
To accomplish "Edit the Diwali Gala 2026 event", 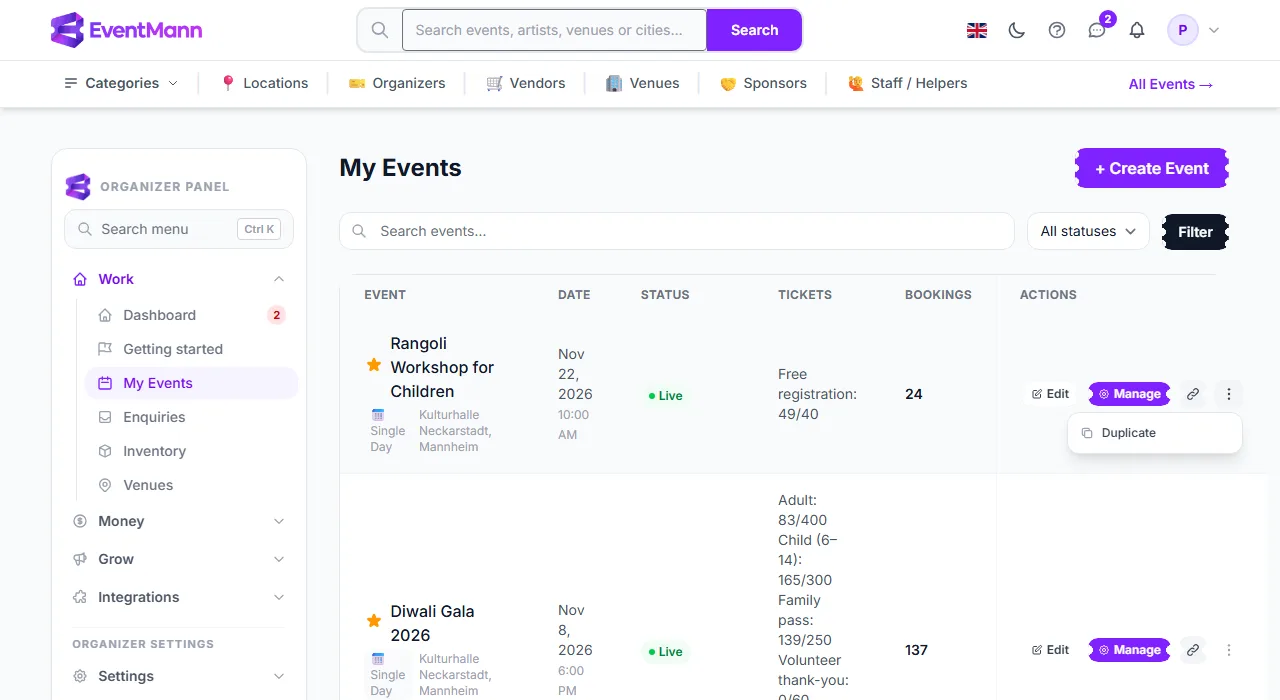I will tap(1051, 650).
